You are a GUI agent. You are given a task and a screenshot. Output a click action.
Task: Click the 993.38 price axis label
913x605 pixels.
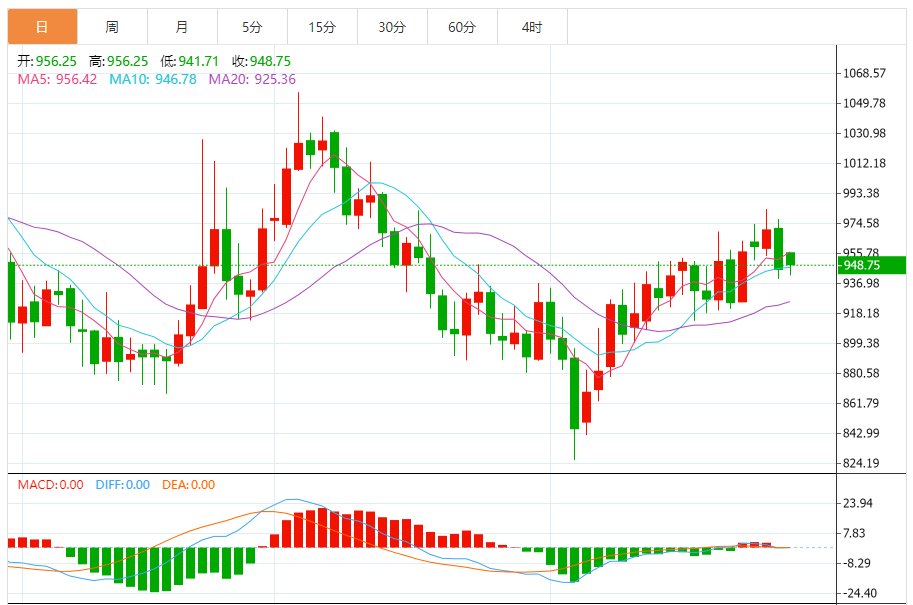point(861,193)
